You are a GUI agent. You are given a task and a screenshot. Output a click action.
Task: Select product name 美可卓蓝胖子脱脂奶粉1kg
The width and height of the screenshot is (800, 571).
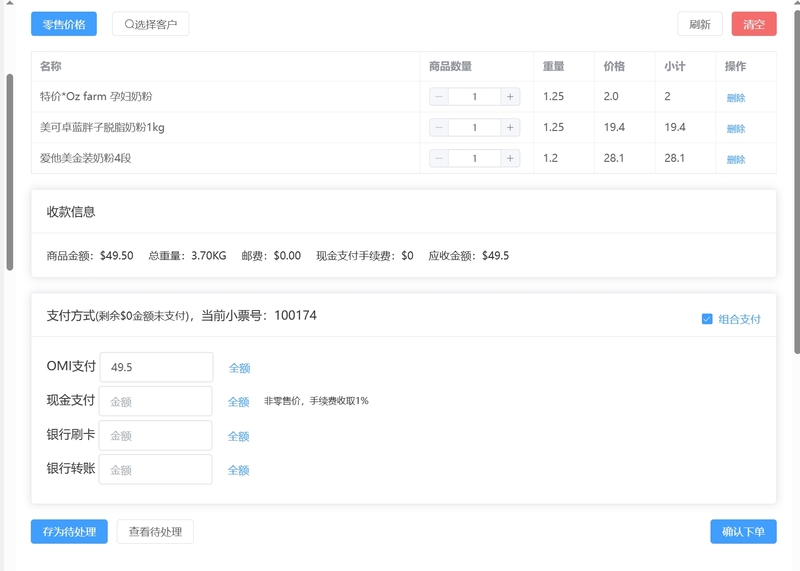point(102,128)
